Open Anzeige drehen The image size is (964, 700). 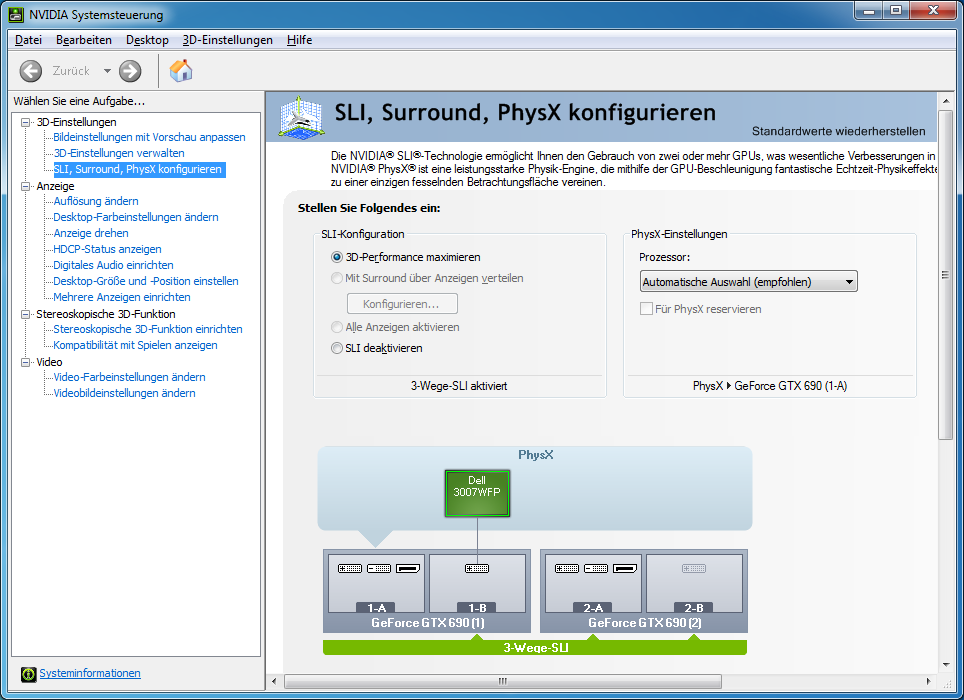[x=91, y=233]
